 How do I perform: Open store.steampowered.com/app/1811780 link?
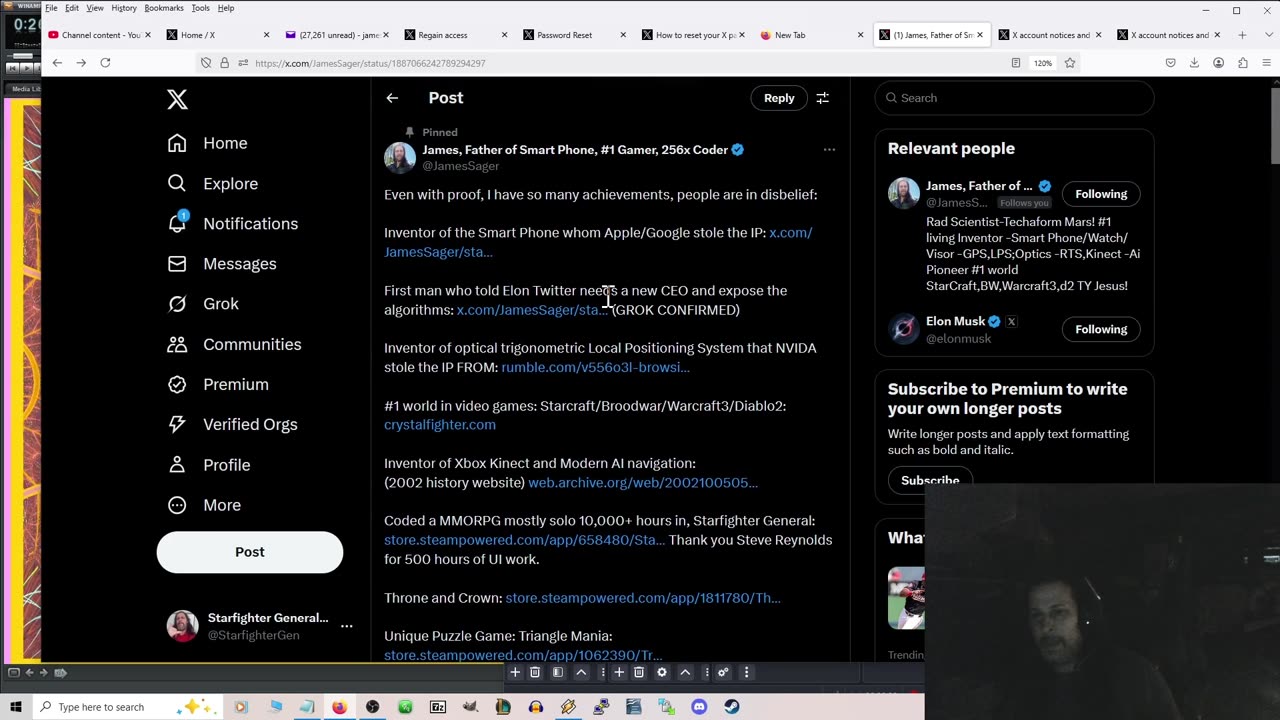click(x=643, y=598)
